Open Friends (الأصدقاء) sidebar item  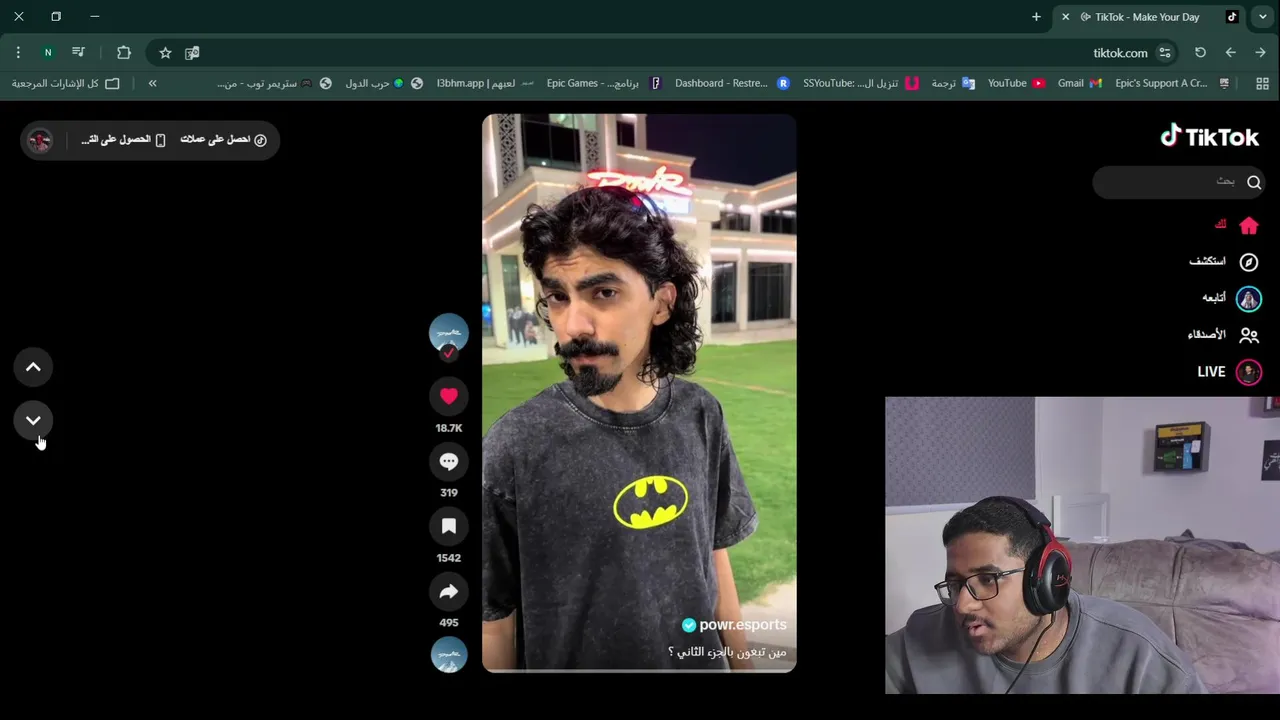(x=1223, y=335)
